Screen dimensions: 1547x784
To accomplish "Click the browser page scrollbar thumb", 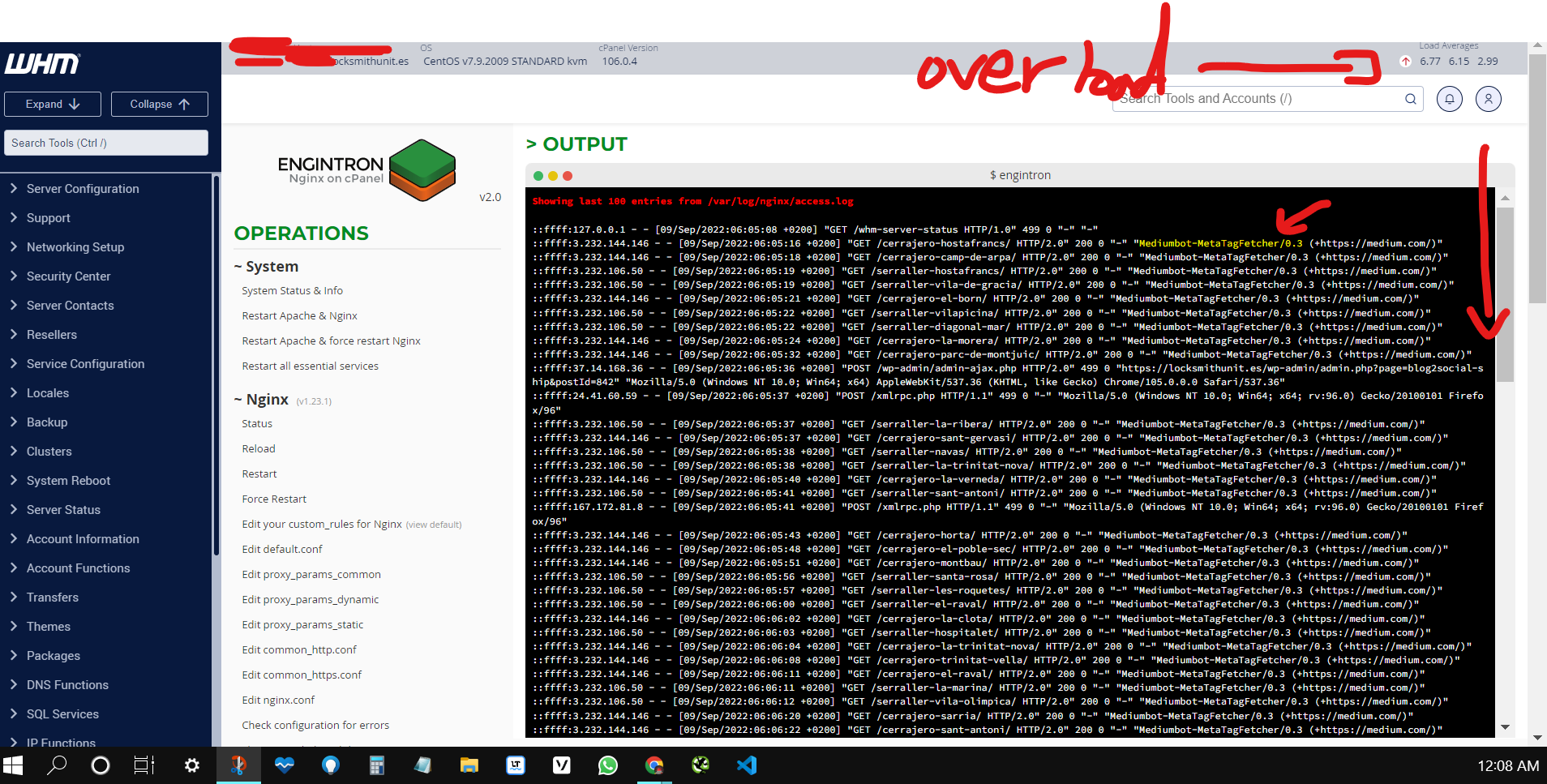I will click(x=1537, y=178).
